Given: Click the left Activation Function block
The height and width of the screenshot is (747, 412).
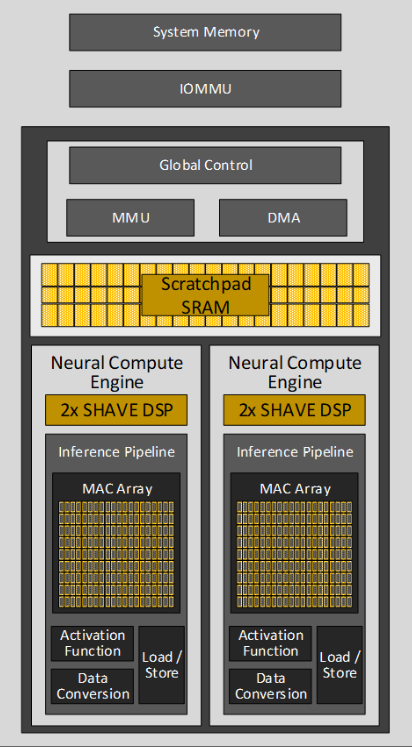Looking at the screenshot, I should (x=92, y=643).
